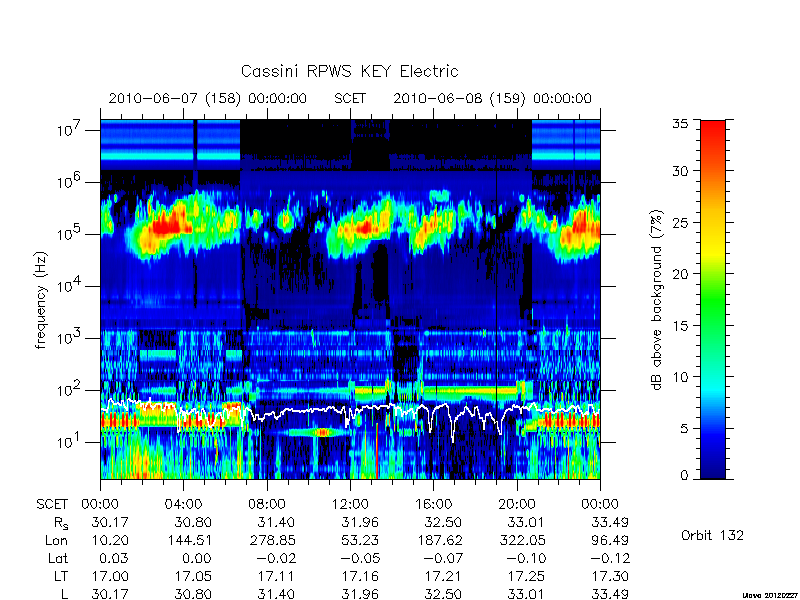Screen dimensions: 800x600
Task: Click the L row value "30.80"
Action: 193,594
